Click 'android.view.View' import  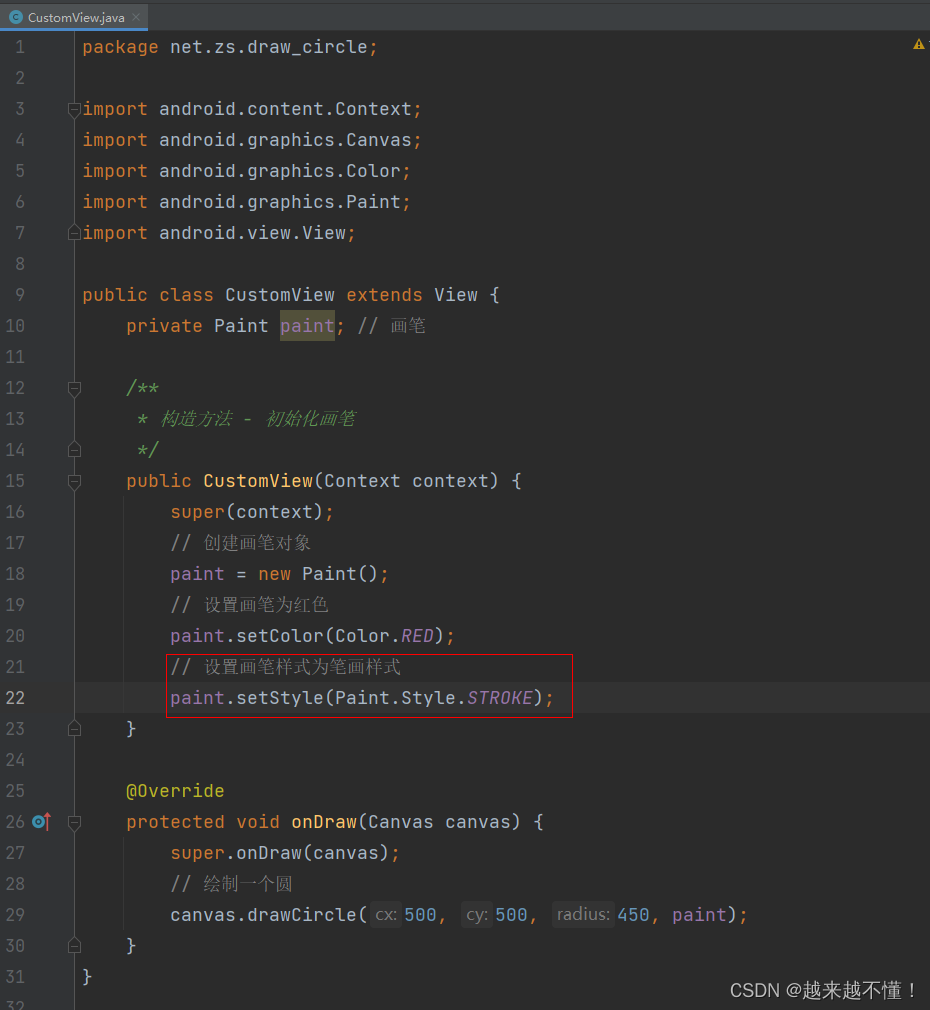[252, 233]
